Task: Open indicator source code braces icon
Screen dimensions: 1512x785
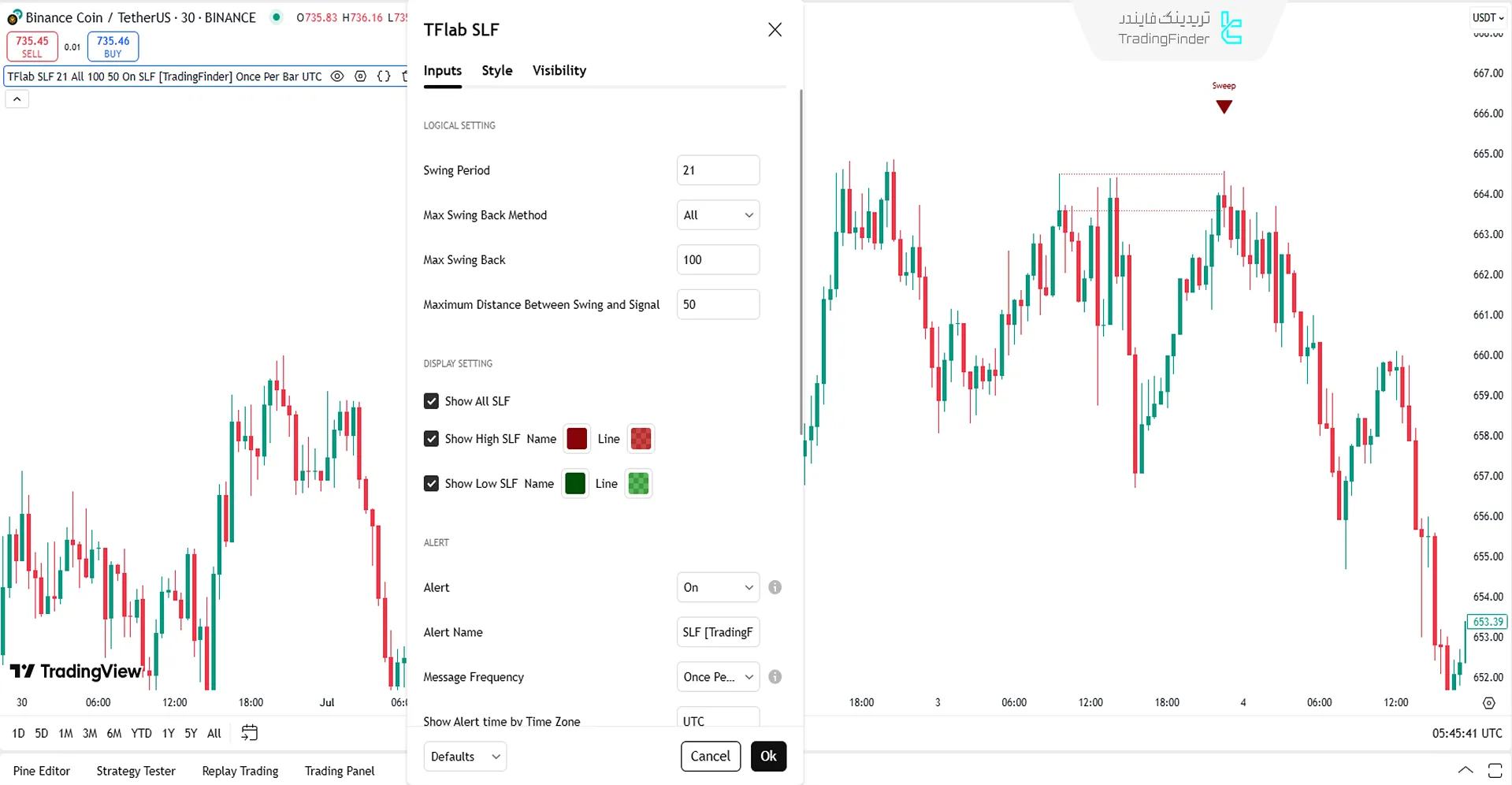Action: (x=384, y=76)
